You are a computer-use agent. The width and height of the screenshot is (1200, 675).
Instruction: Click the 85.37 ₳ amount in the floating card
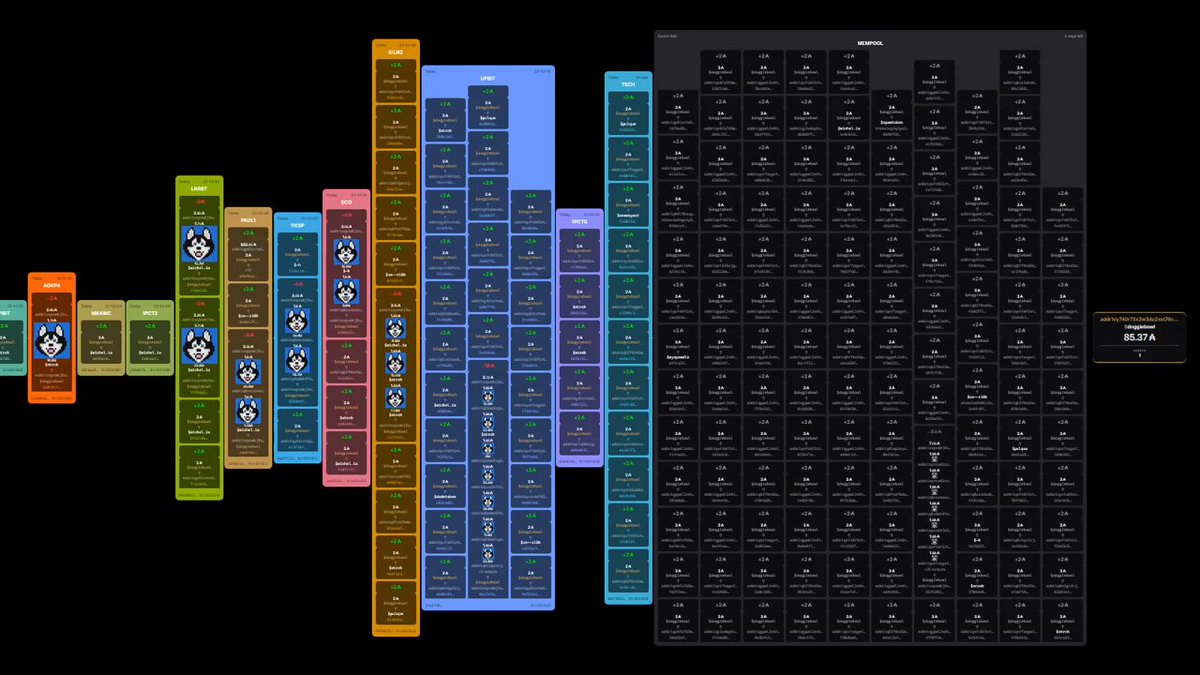coord(1141,337)
